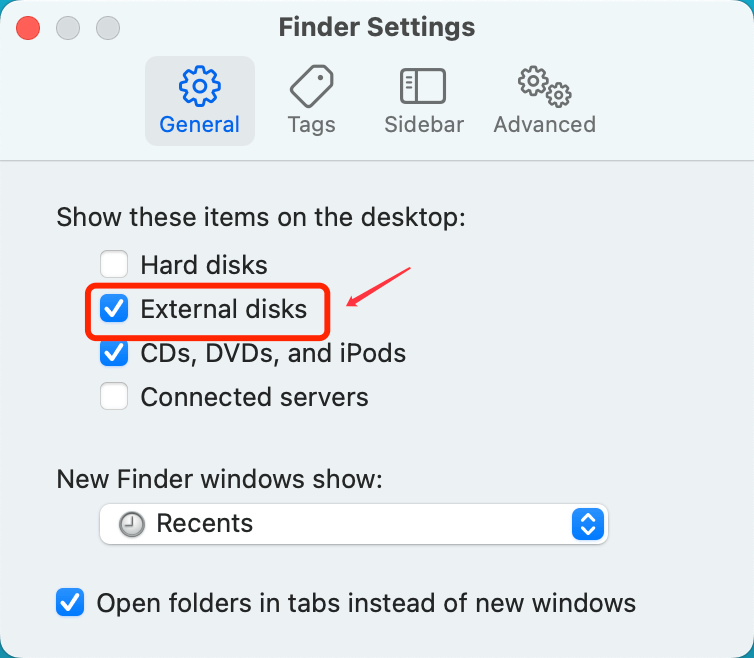Enable the Hard disks checkbox
754x658 pixels.
114,264
